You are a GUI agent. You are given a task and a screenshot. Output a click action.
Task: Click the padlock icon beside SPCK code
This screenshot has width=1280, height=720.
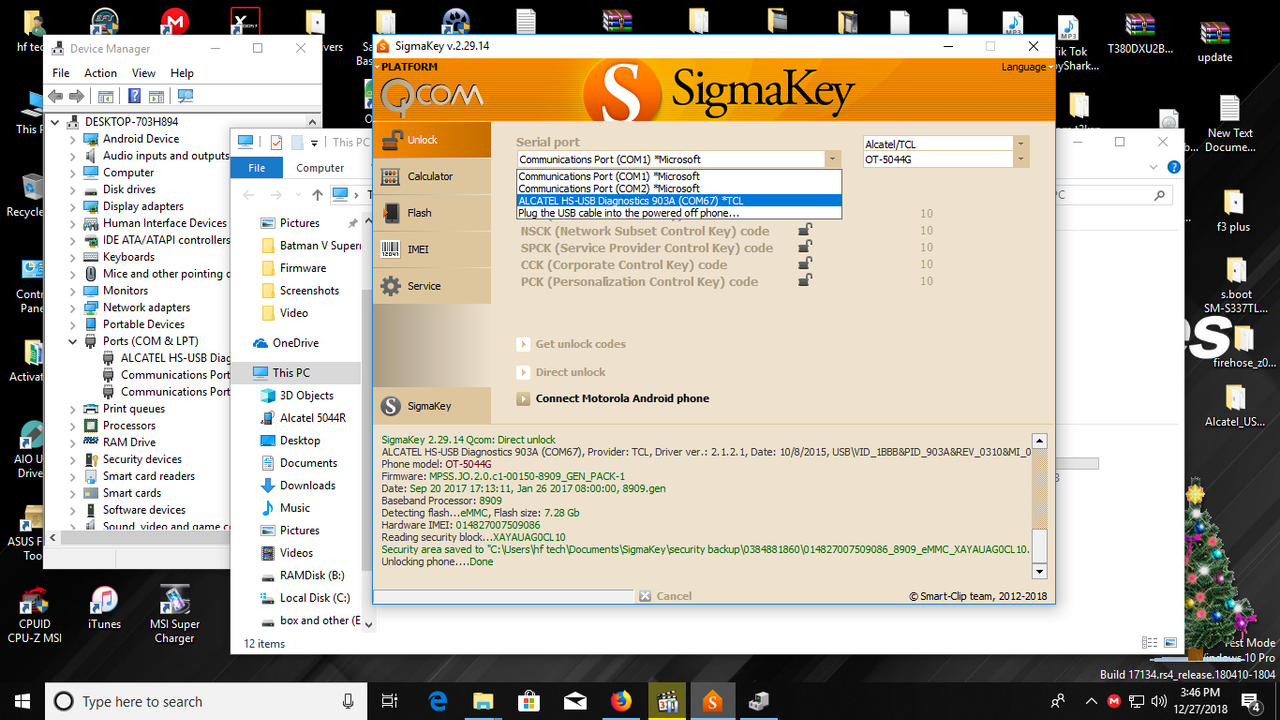tap(805, 247)
